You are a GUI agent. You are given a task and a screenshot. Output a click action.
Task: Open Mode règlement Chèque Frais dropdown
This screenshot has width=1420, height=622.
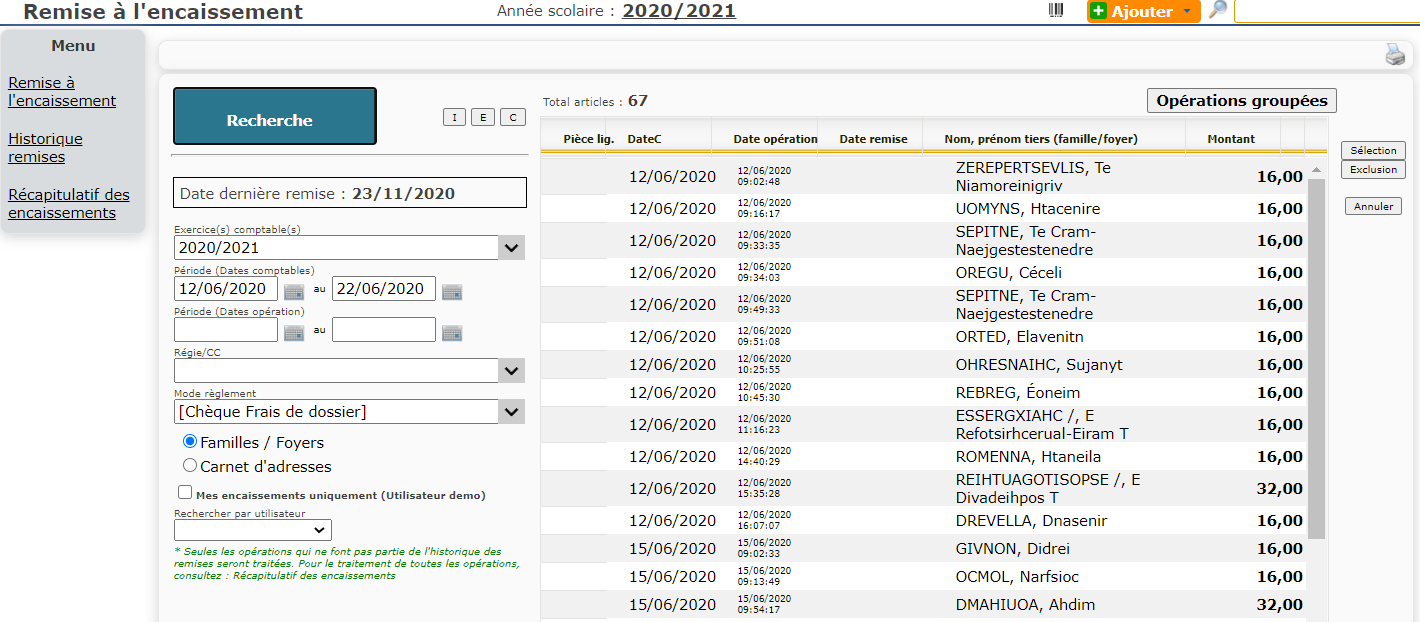512,411
